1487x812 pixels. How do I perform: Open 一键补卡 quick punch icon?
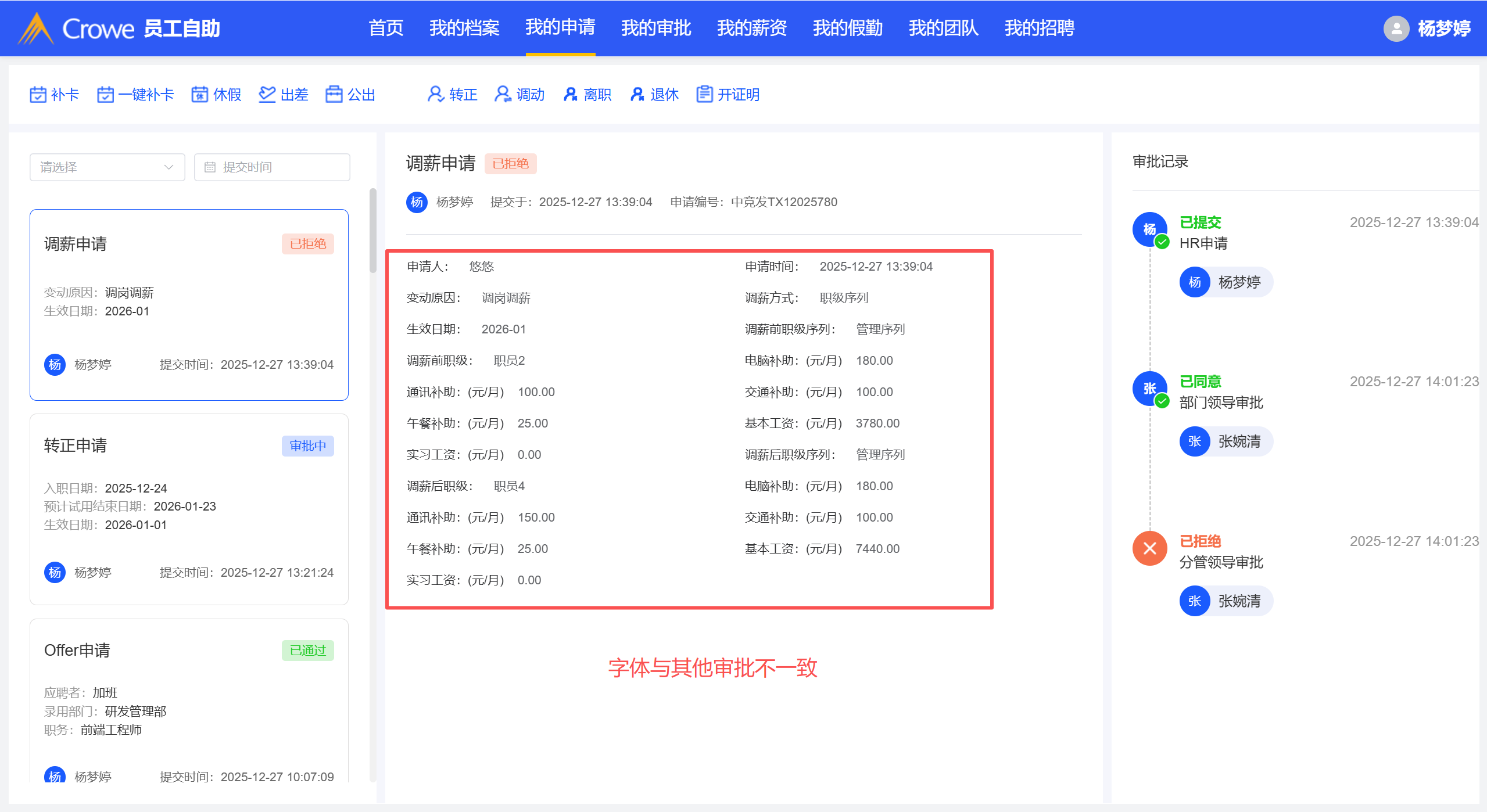(x=105, y=94)
